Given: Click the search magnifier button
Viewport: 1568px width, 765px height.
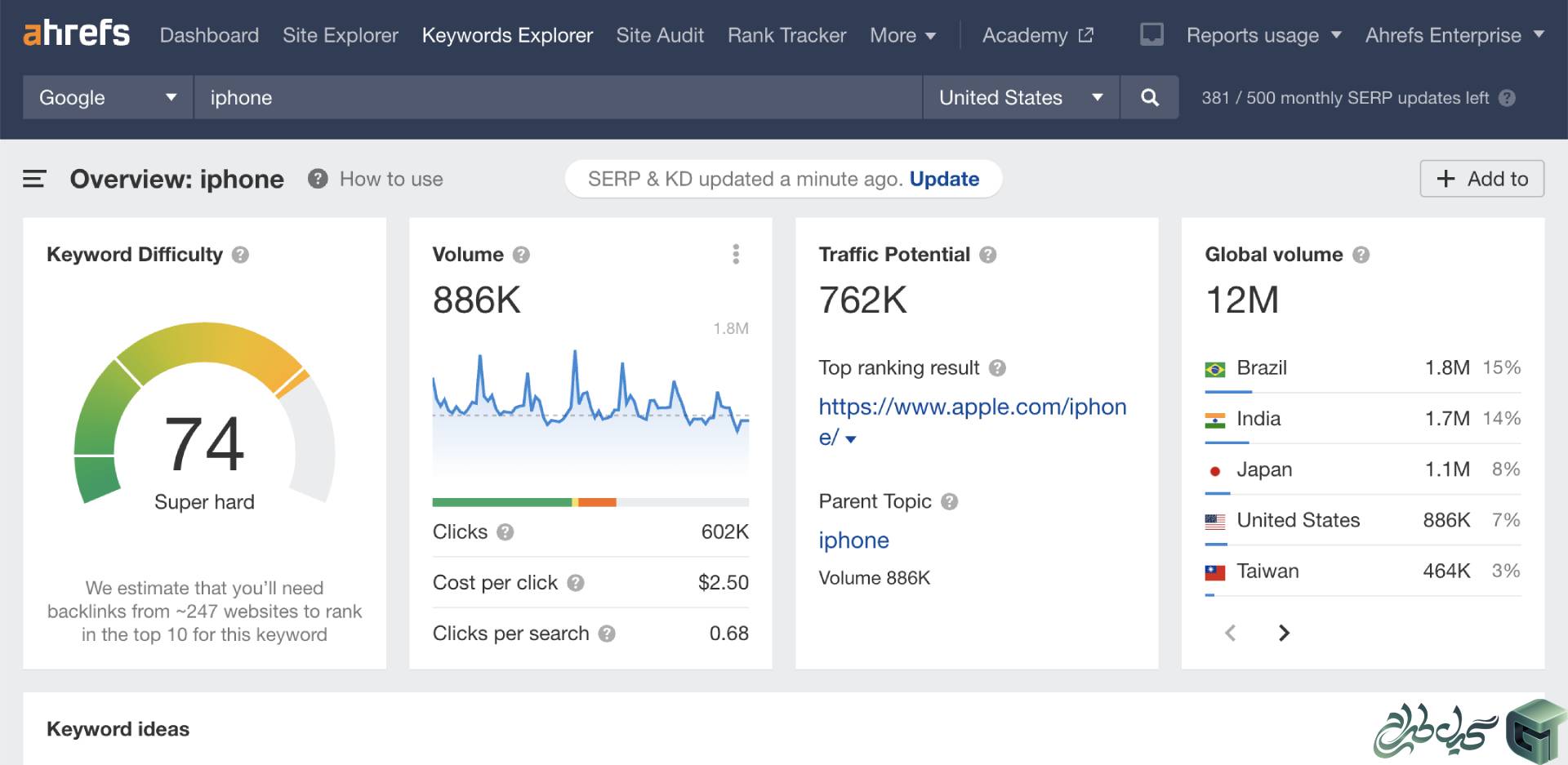Looking at the screenshot, I should 1149,97.
